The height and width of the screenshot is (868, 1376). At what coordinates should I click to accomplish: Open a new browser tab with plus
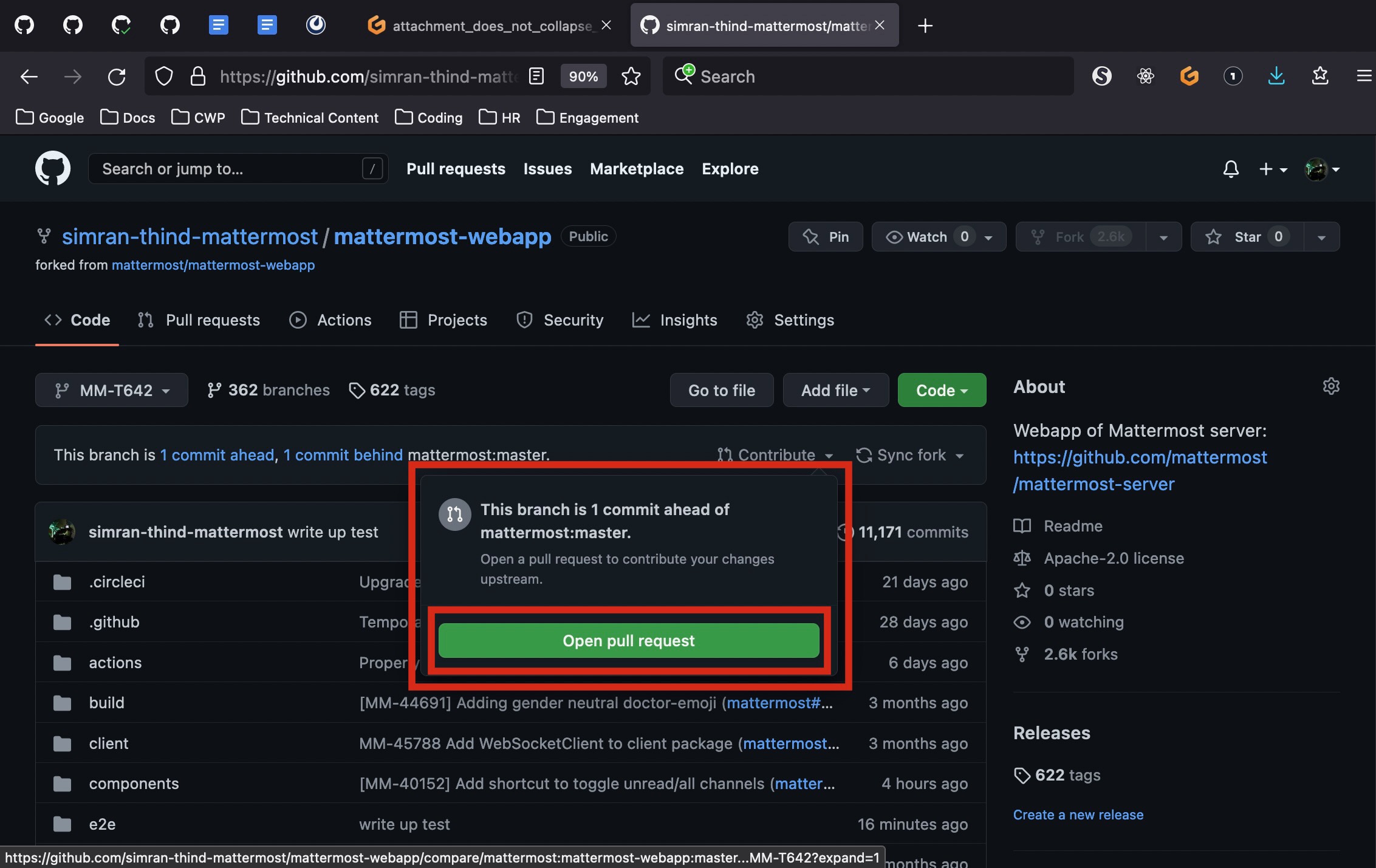[x=925, y=26]
